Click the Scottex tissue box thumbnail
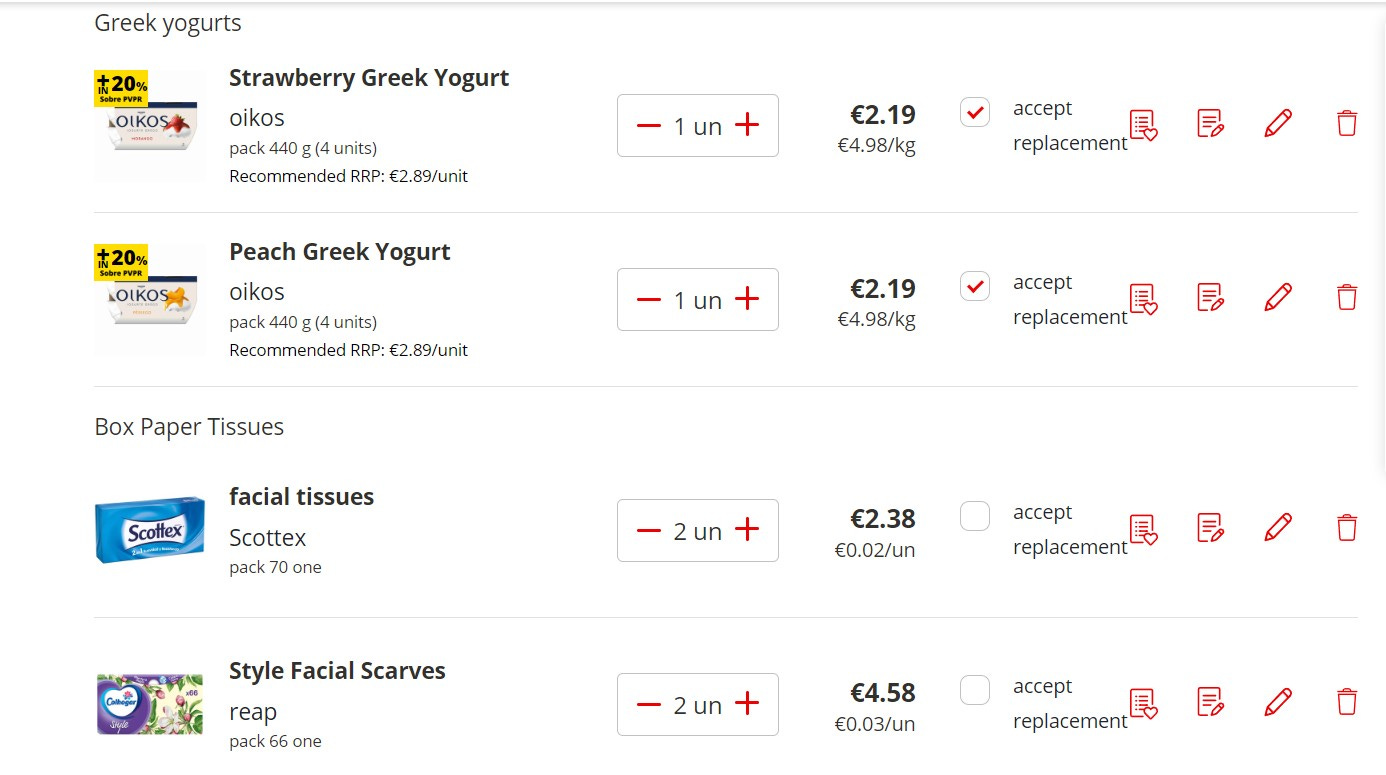Screen dimensions: 1386x775 pyautogui.click(x=149, y=531)
